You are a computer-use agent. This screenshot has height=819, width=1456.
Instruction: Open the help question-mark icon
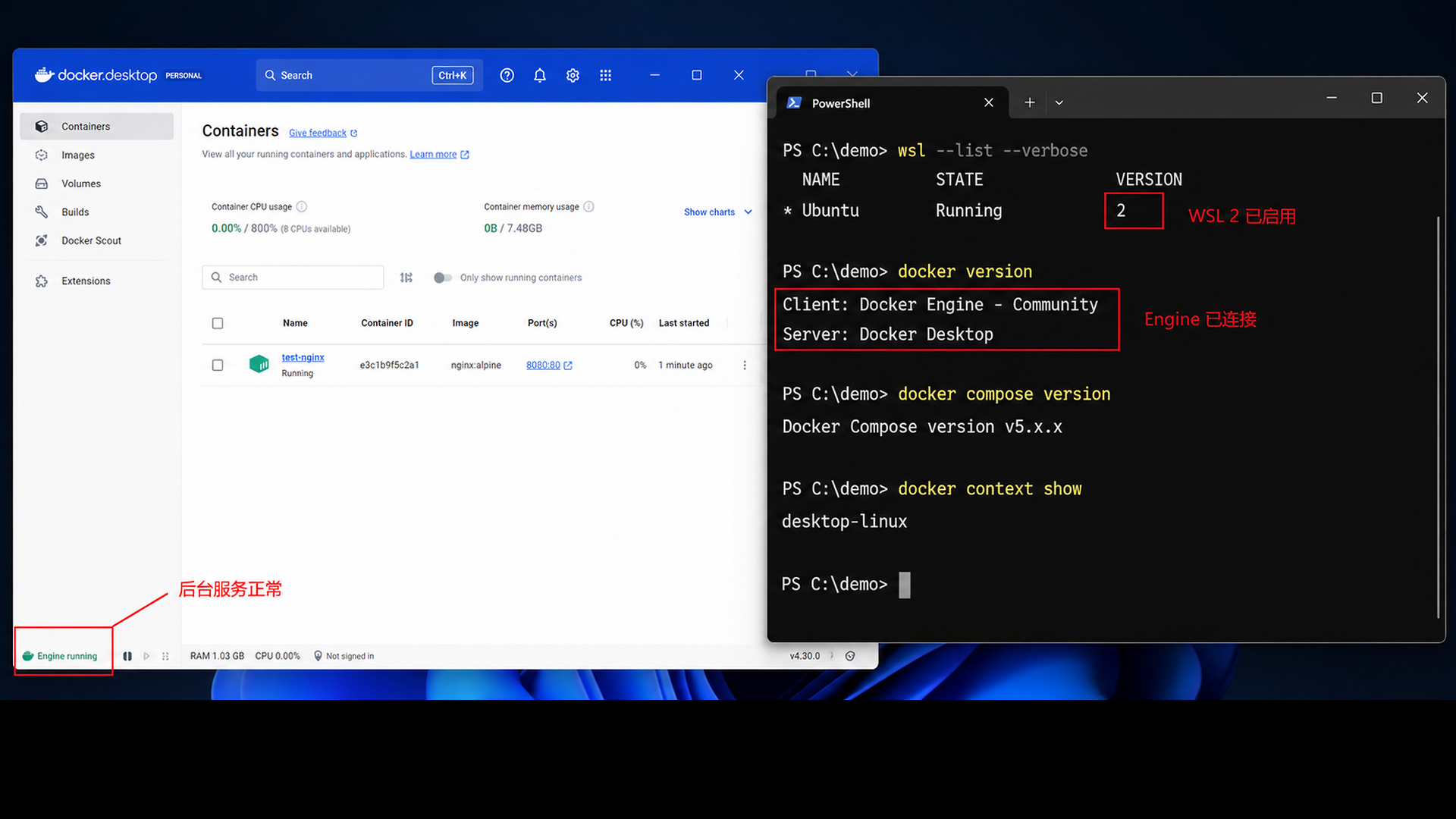click(507, 75)
